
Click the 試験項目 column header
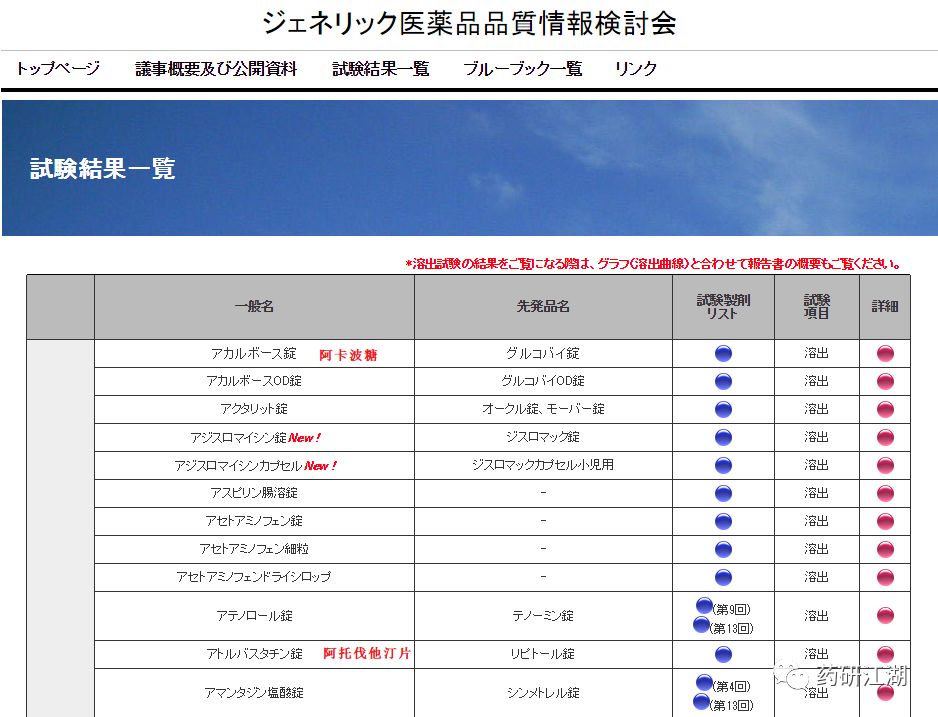(817, 307)
